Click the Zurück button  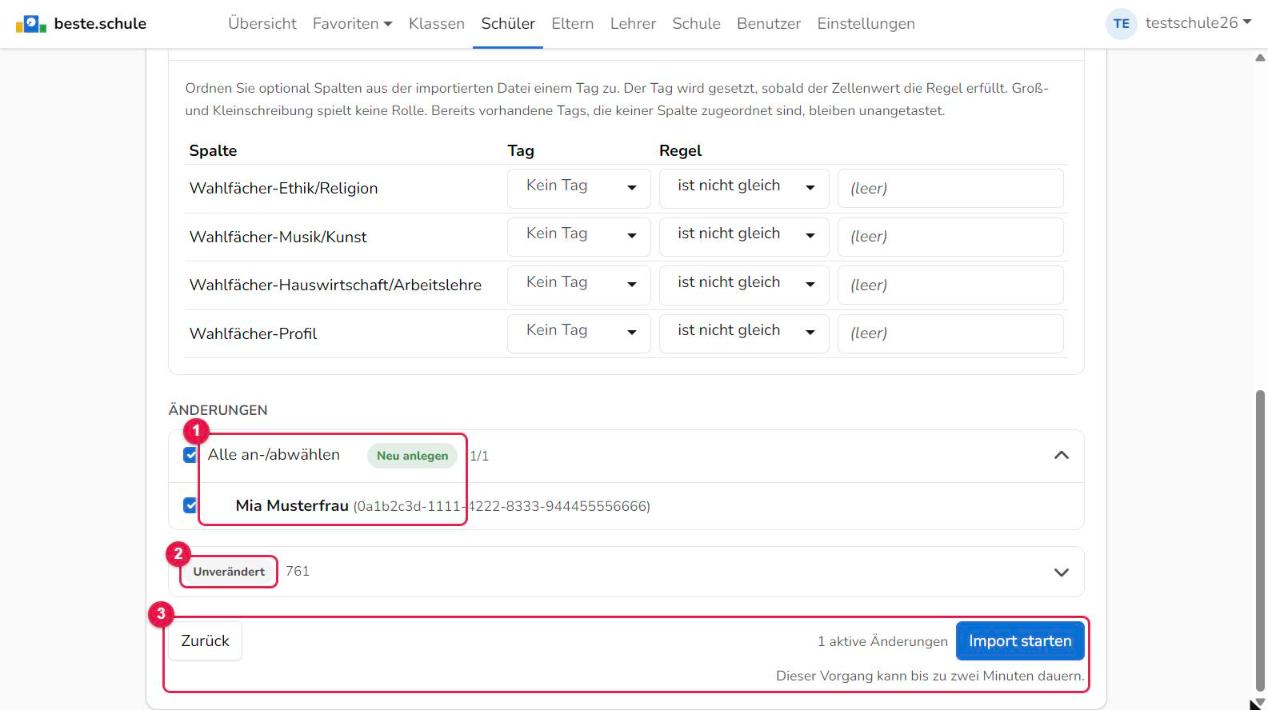point(205,641)
